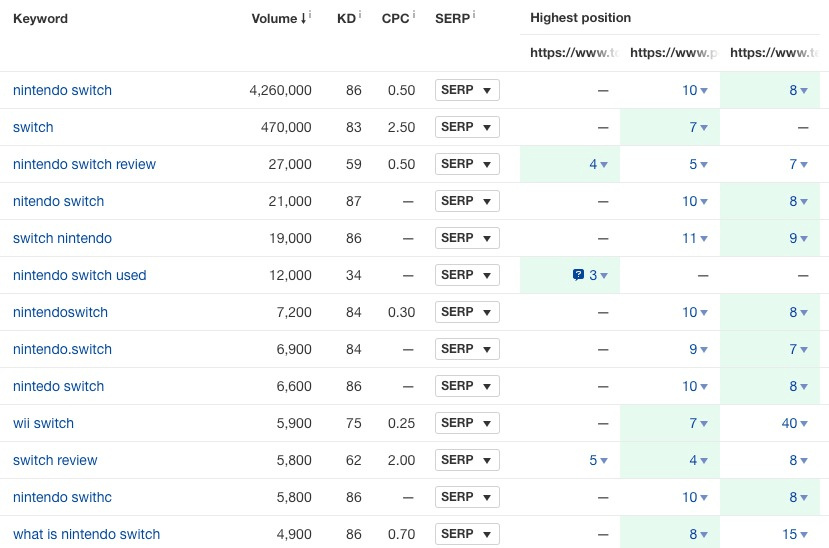The width and height of the screenshot is (829, 548).
Task: Expand SERP dropdown for nintendoswitch
Action: (x=467, y=312)
